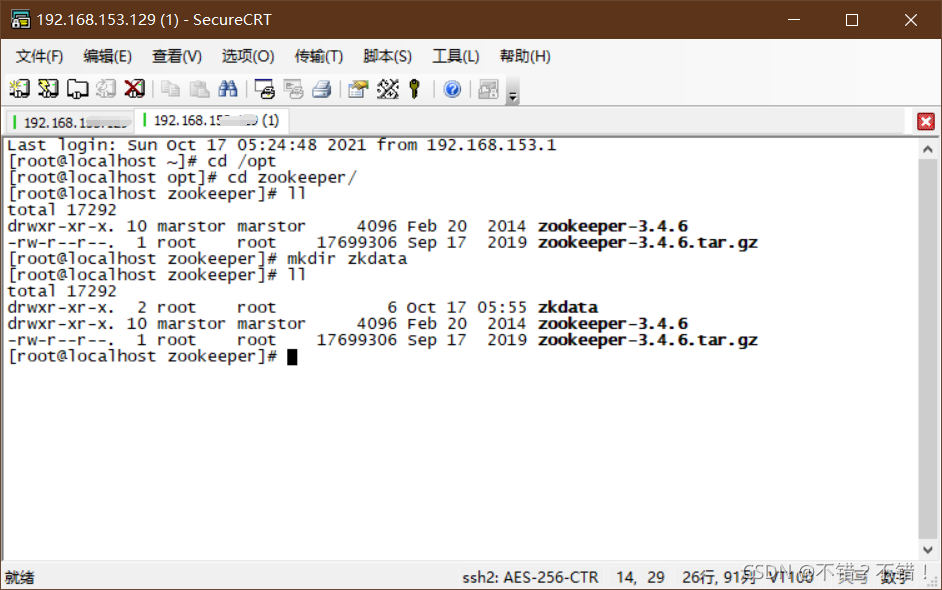
Task: Click the 'cd zookeeper/' command text
Action: click(x=292, y=177)
